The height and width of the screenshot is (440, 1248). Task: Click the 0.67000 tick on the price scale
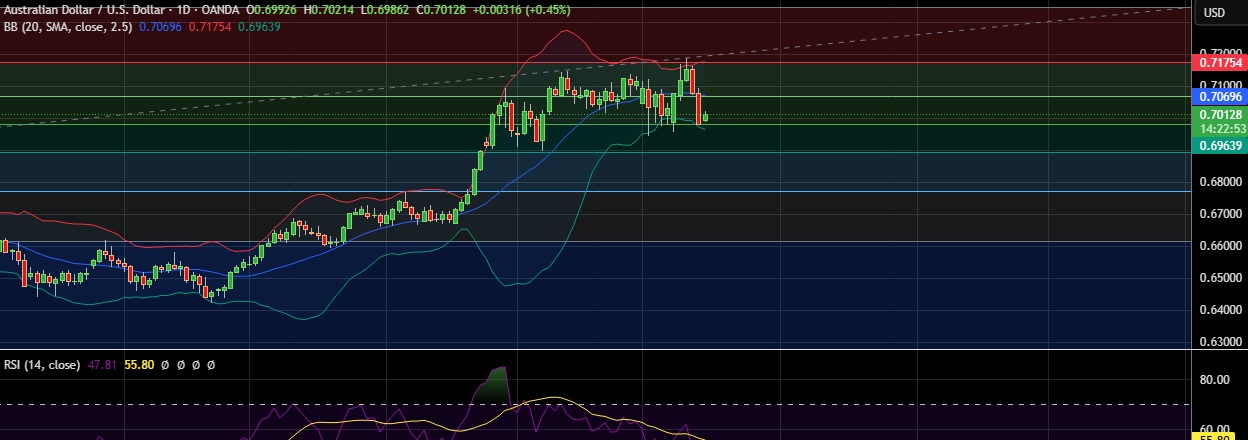tap(1220, 214)
